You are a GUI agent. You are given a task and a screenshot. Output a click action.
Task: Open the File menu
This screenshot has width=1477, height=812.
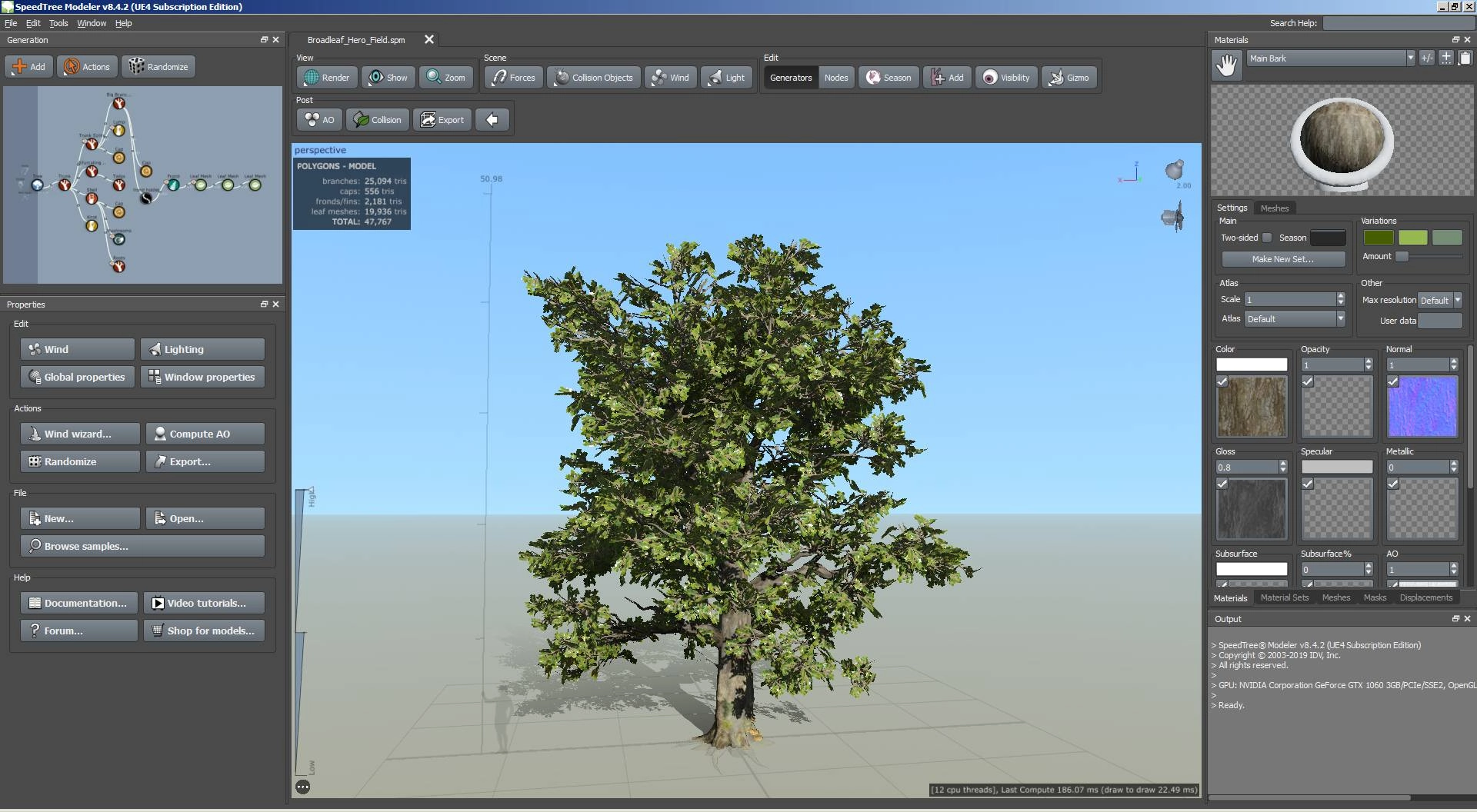click(x=11, y=23)
